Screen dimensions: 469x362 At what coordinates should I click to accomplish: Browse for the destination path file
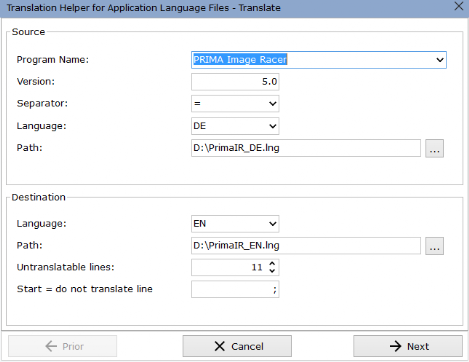click(x=434, y=246)
